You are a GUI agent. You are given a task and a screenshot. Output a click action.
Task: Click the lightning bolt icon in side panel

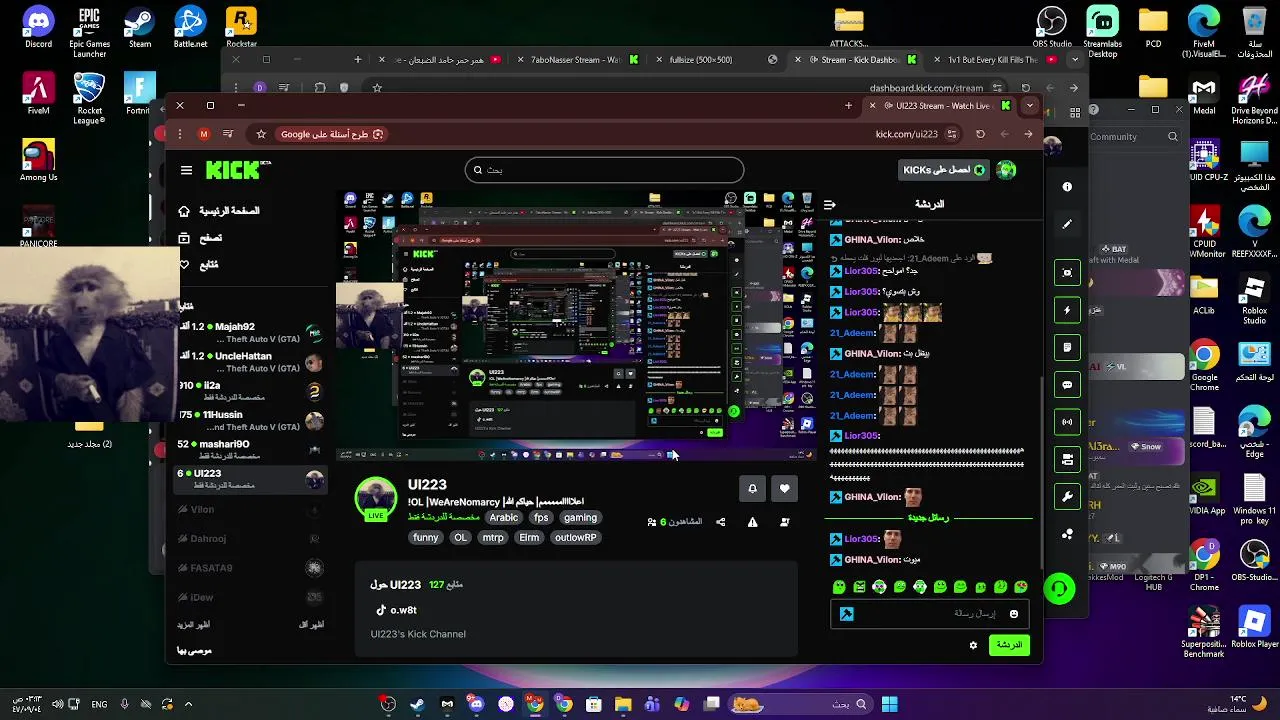pyautogui.click(x=1067, y=310)
